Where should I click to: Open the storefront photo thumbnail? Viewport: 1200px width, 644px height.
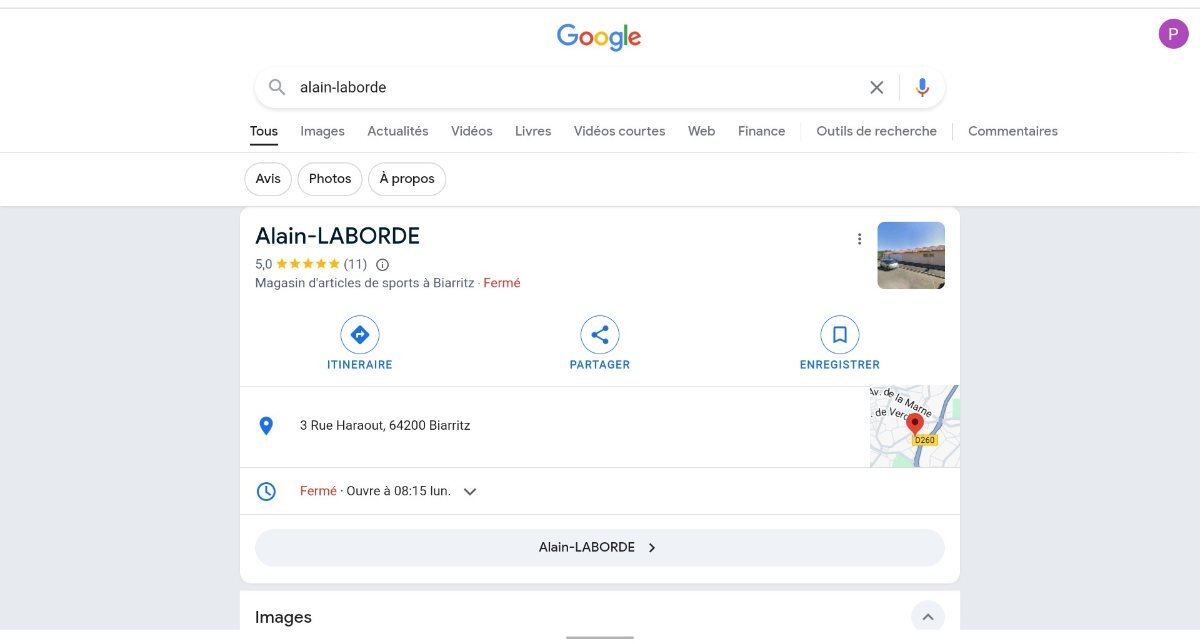coord(911,256)
